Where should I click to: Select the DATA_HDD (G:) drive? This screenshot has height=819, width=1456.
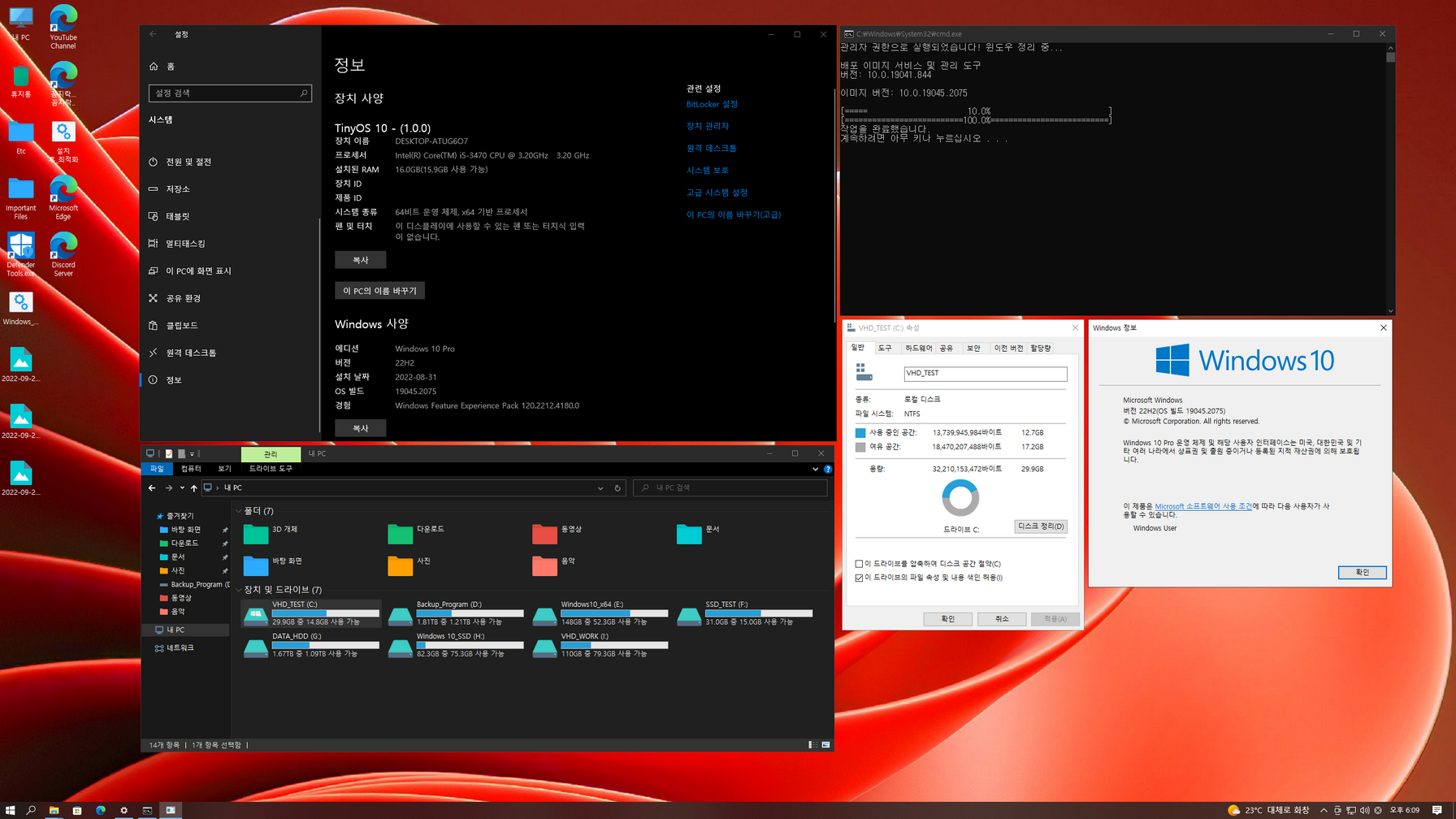tap(311, 646)
